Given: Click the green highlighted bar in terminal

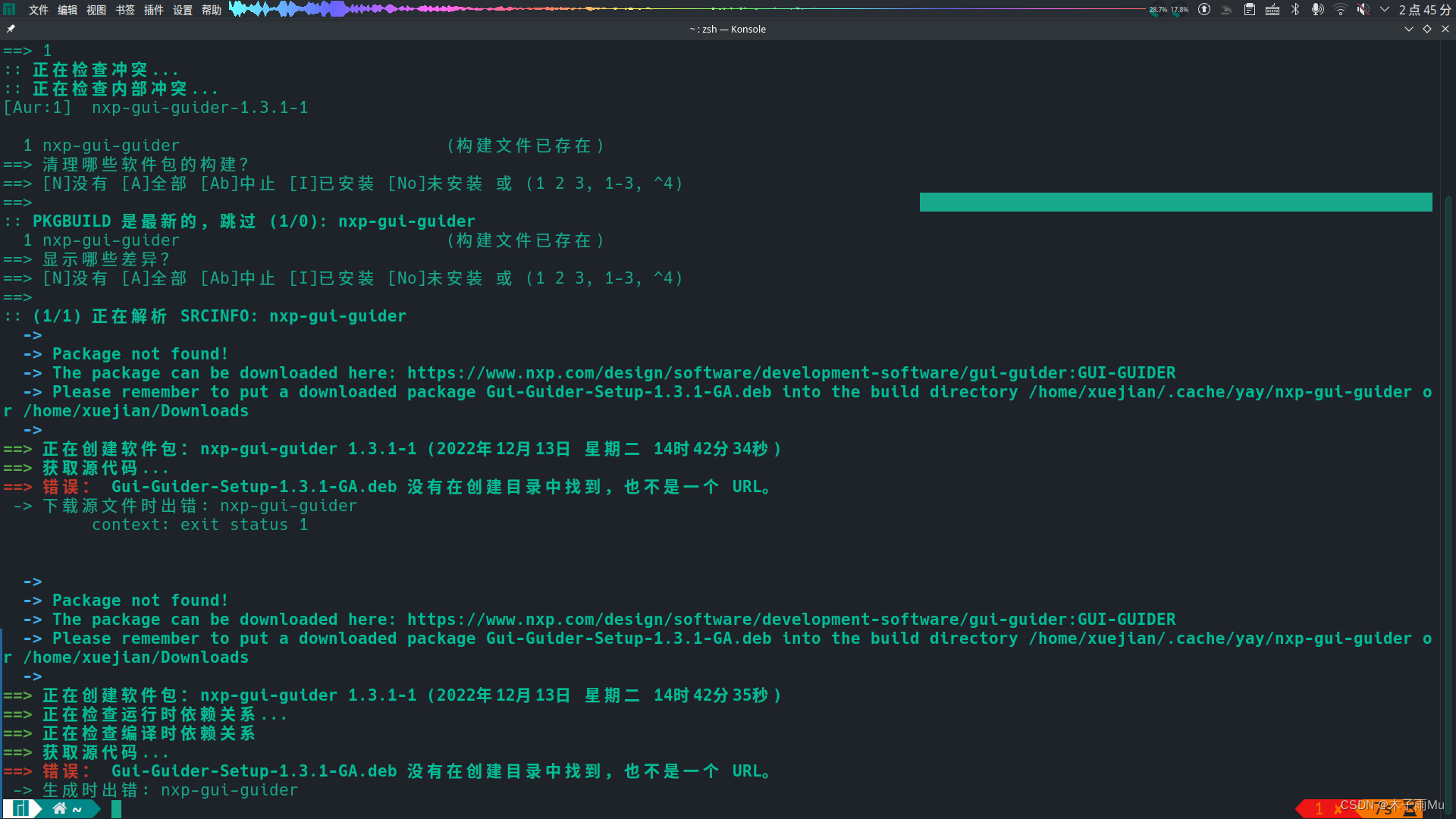Looking at the screenshot, I should click(x=1176, y=202).
